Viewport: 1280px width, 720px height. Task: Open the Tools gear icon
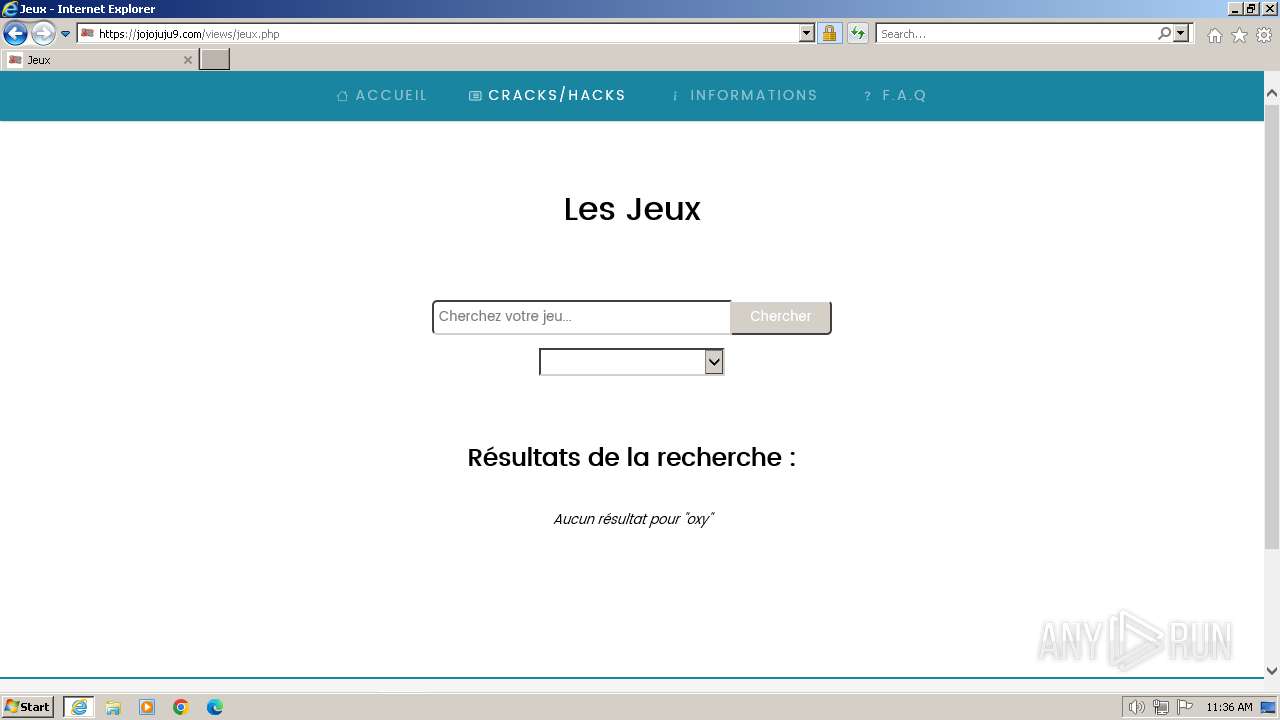point(1264,35)
